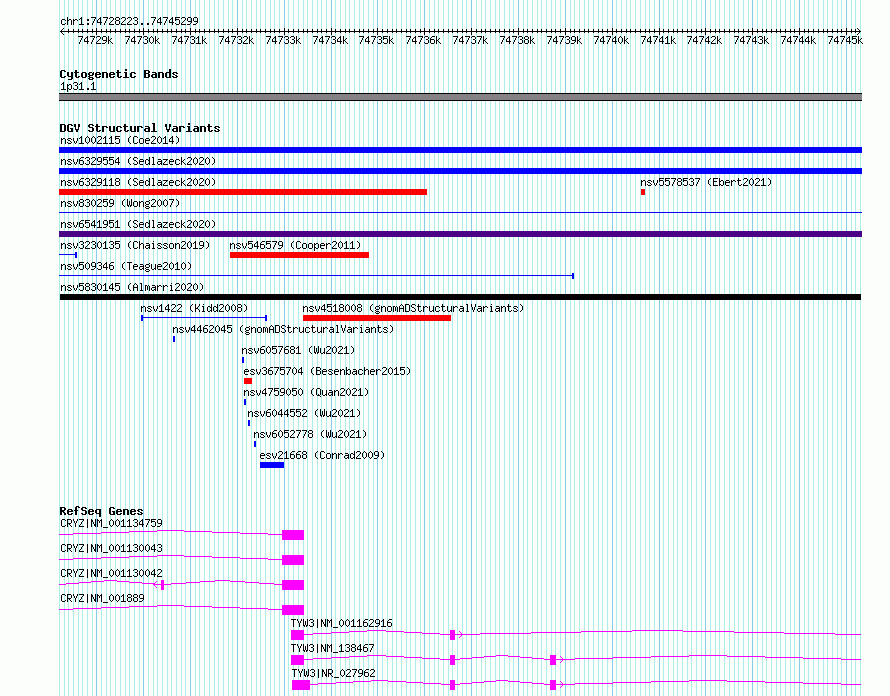Click the black nsv5830145 (Almarri2020) bar

pyautogui.click(x=460, y=297)
